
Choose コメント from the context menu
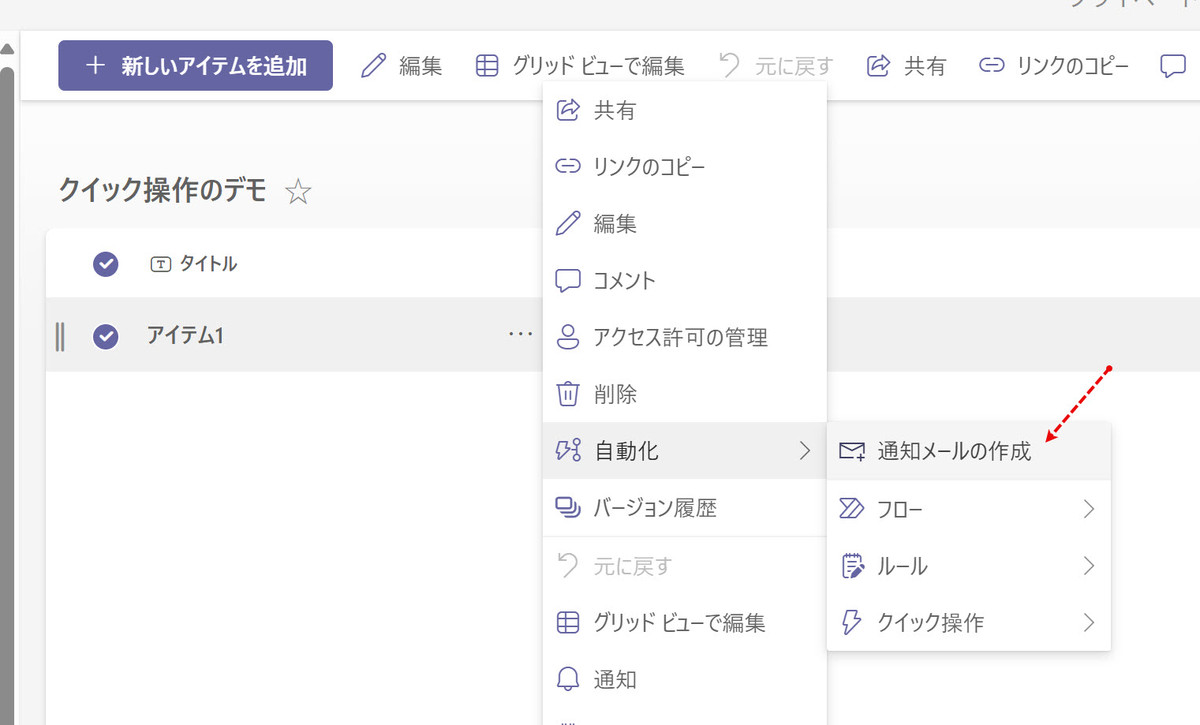(x=685, y=281)
